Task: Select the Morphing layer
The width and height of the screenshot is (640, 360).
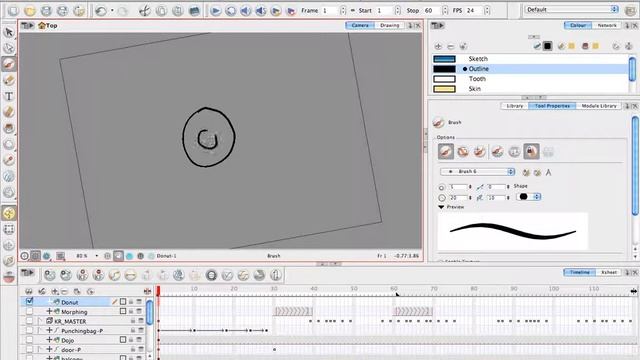Action: click(x=74, y=311)
